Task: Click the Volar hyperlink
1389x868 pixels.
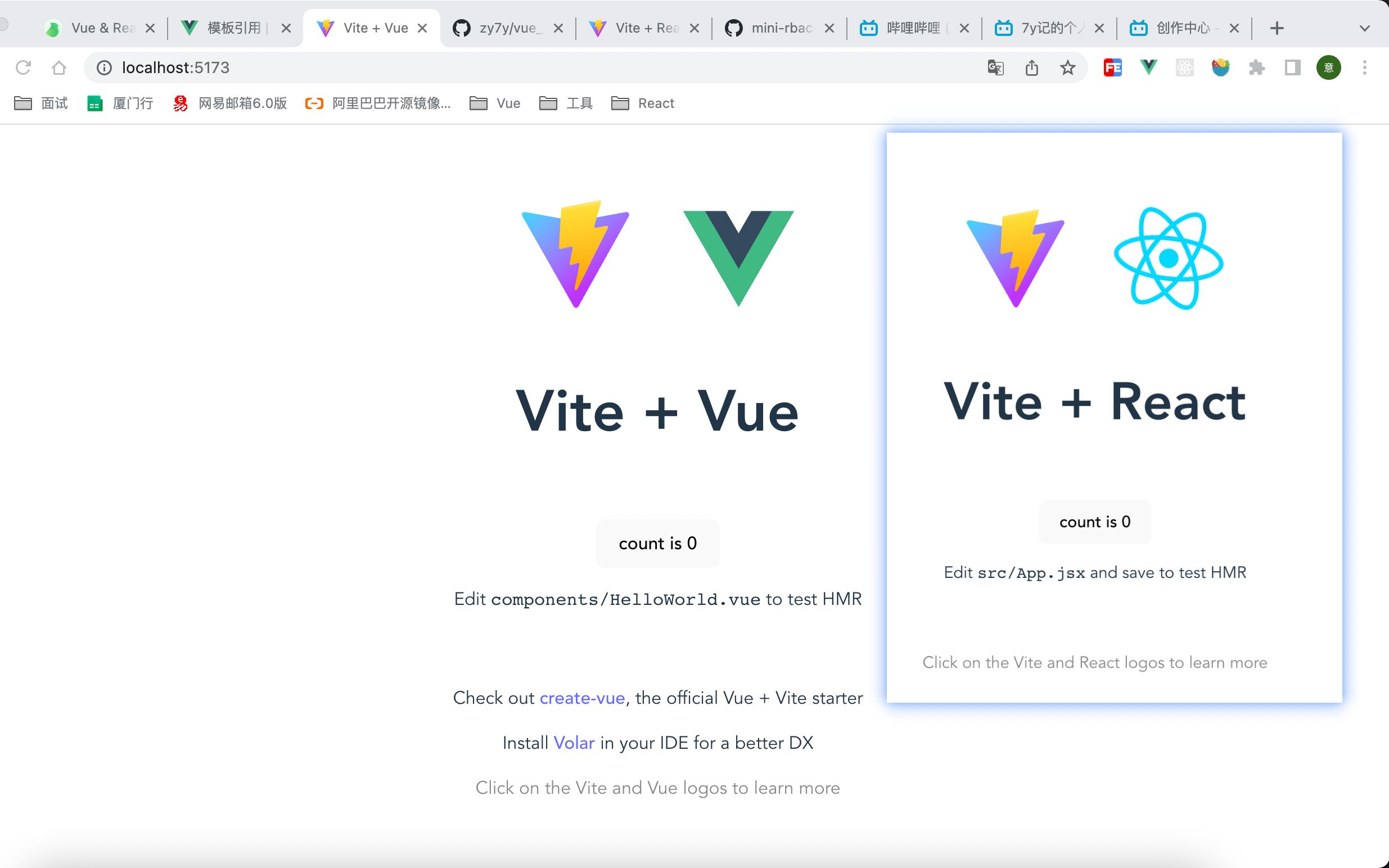Action: pyautogui.click(x=573, y=743)
